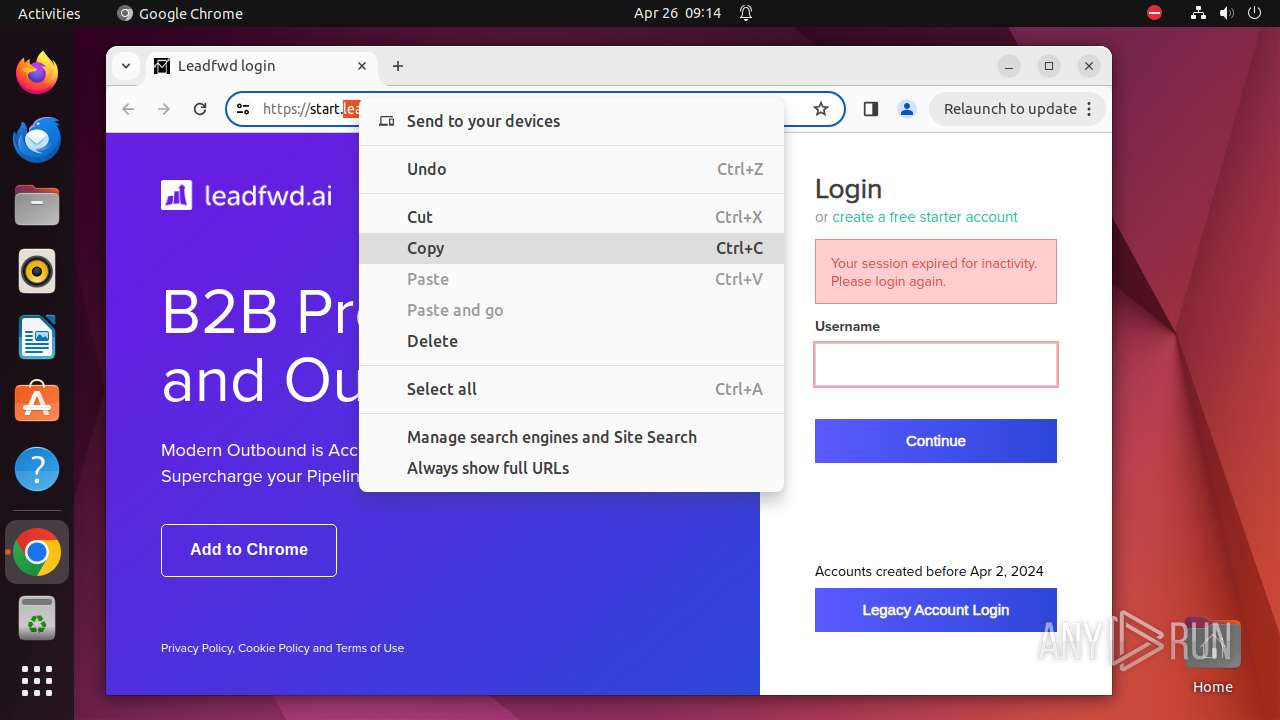
Task: Reload the Leadfwd login page
Action: pos(200,109)
